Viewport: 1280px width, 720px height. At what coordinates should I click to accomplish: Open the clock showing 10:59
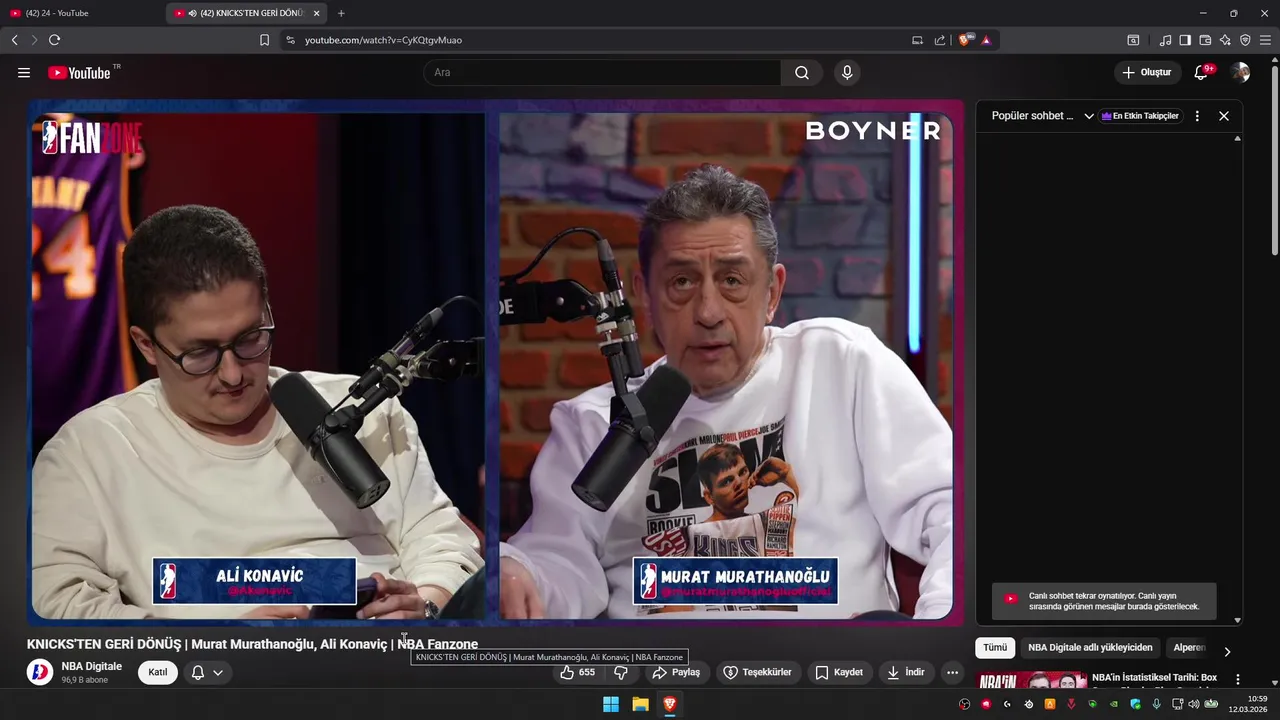[x=1248, y=704]
